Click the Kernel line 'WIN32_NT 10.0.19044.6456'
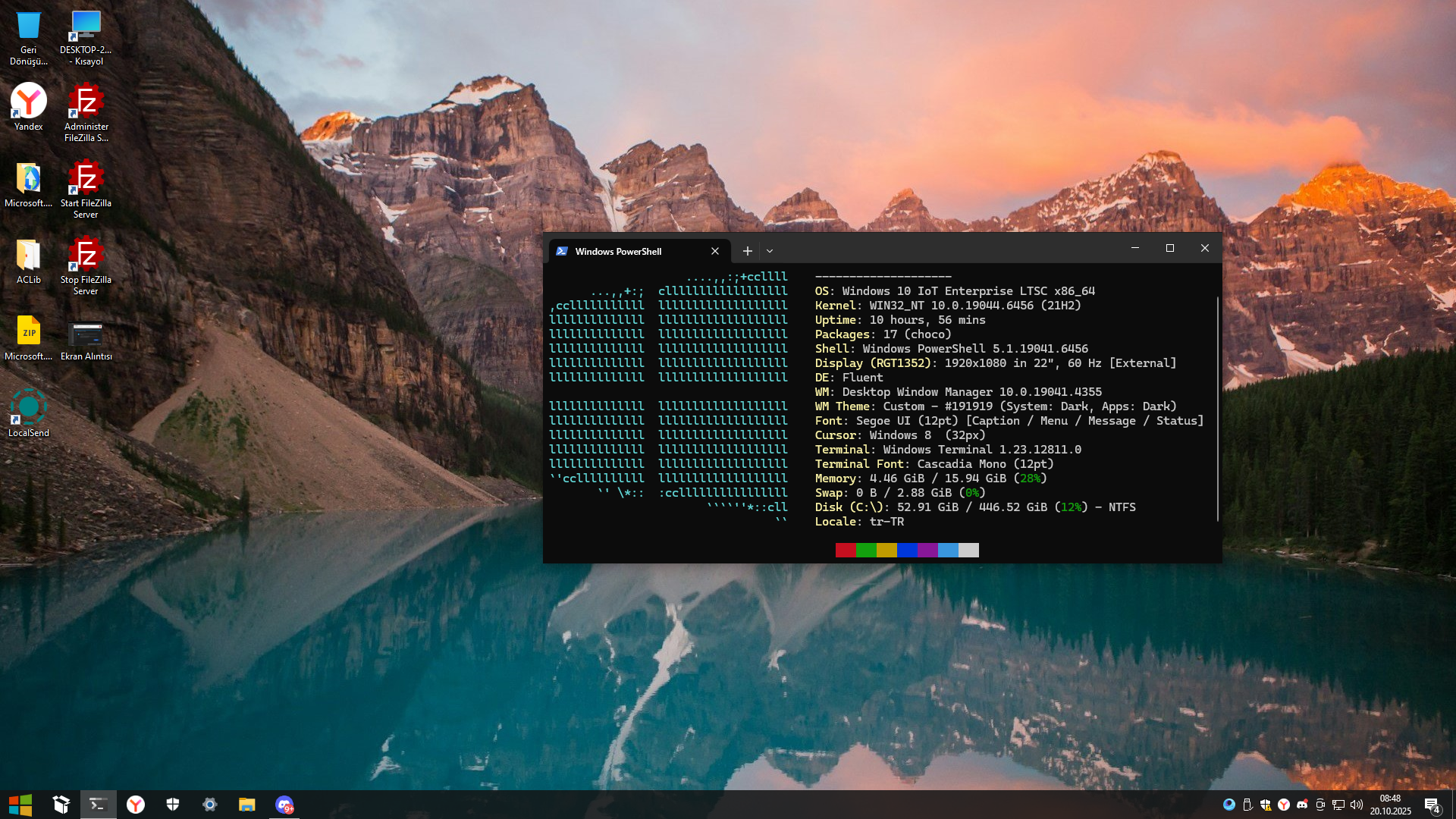This screenshot has width=1456, height=819. 948,306
